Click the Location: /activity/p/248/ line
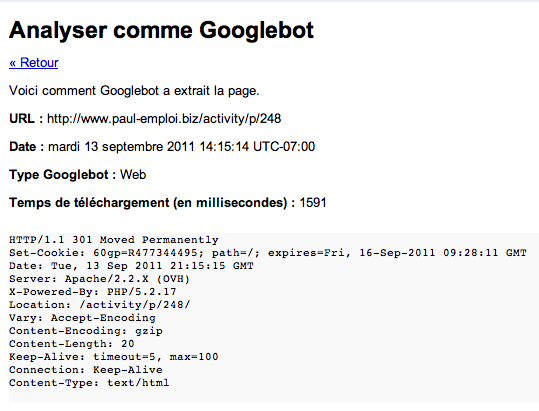 tap(100, 305)
